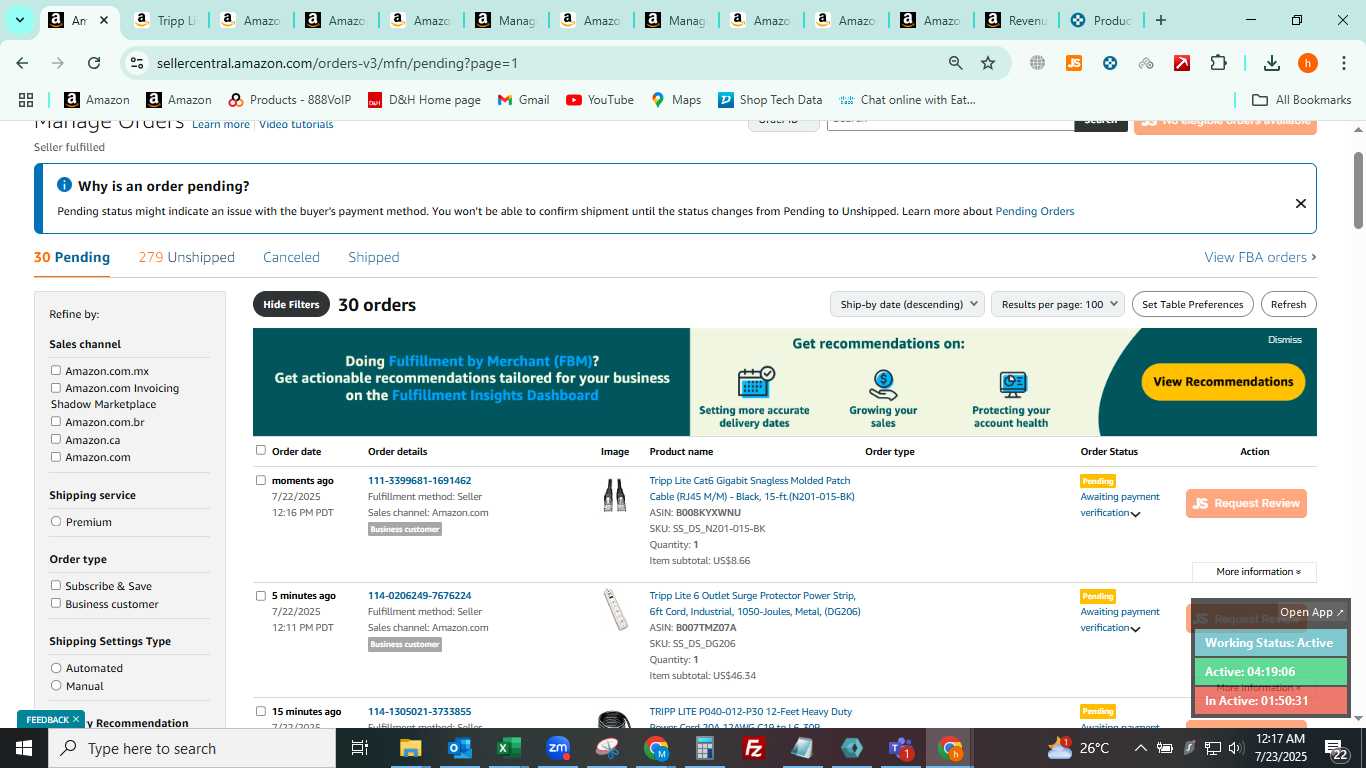Screen dimensions: 1366x768
Task: Switch to the Tripp Li browser tab
Action: point(164,20)
